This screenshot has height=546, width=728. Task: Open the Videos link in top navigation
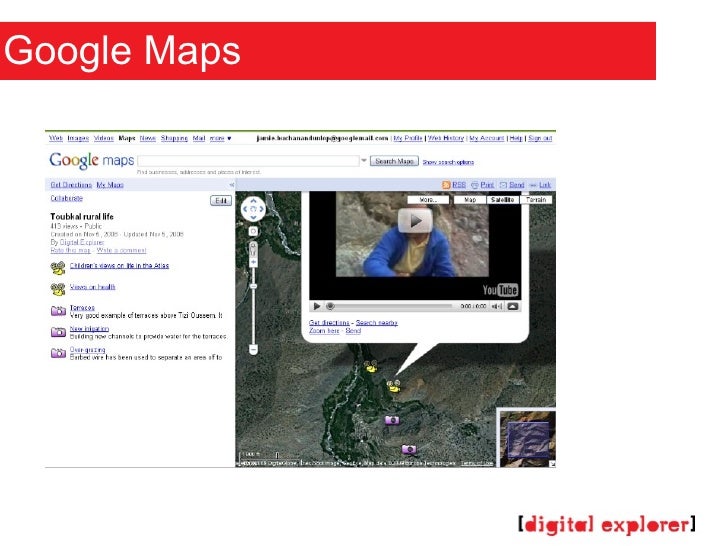[x=104, y=138]
